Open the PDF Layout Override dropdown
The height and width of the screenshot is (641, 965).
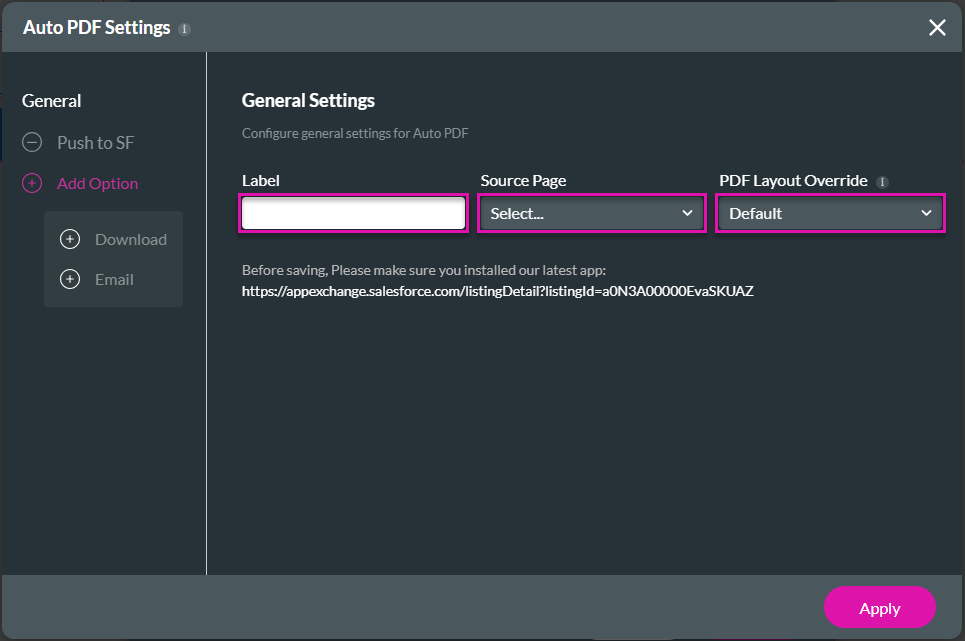tap(830, 213)
